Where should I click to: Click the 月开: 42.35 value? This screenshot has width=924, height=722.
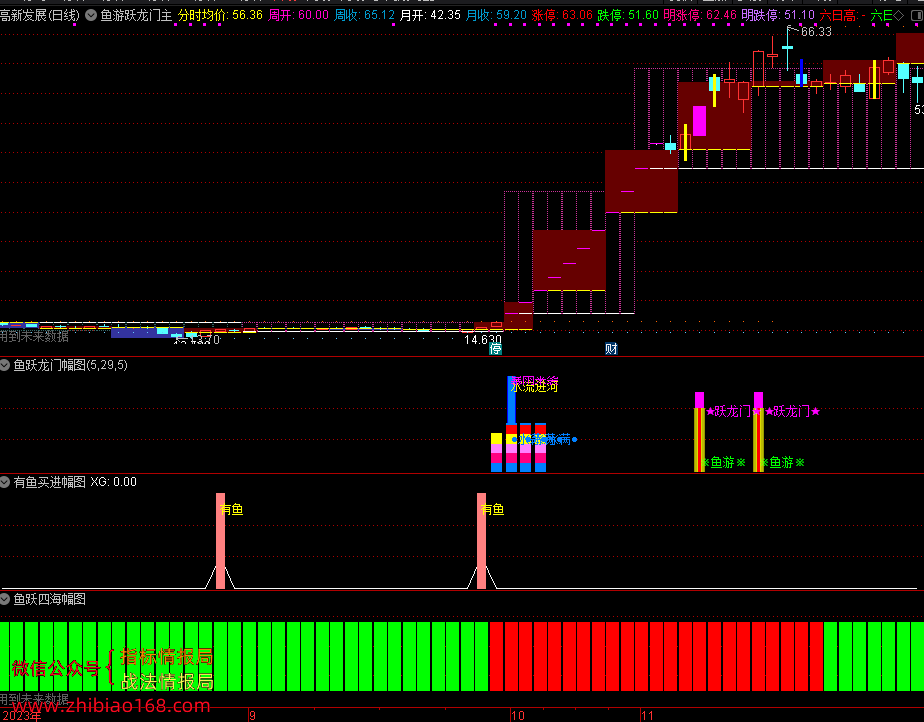(x=430, y=15)
